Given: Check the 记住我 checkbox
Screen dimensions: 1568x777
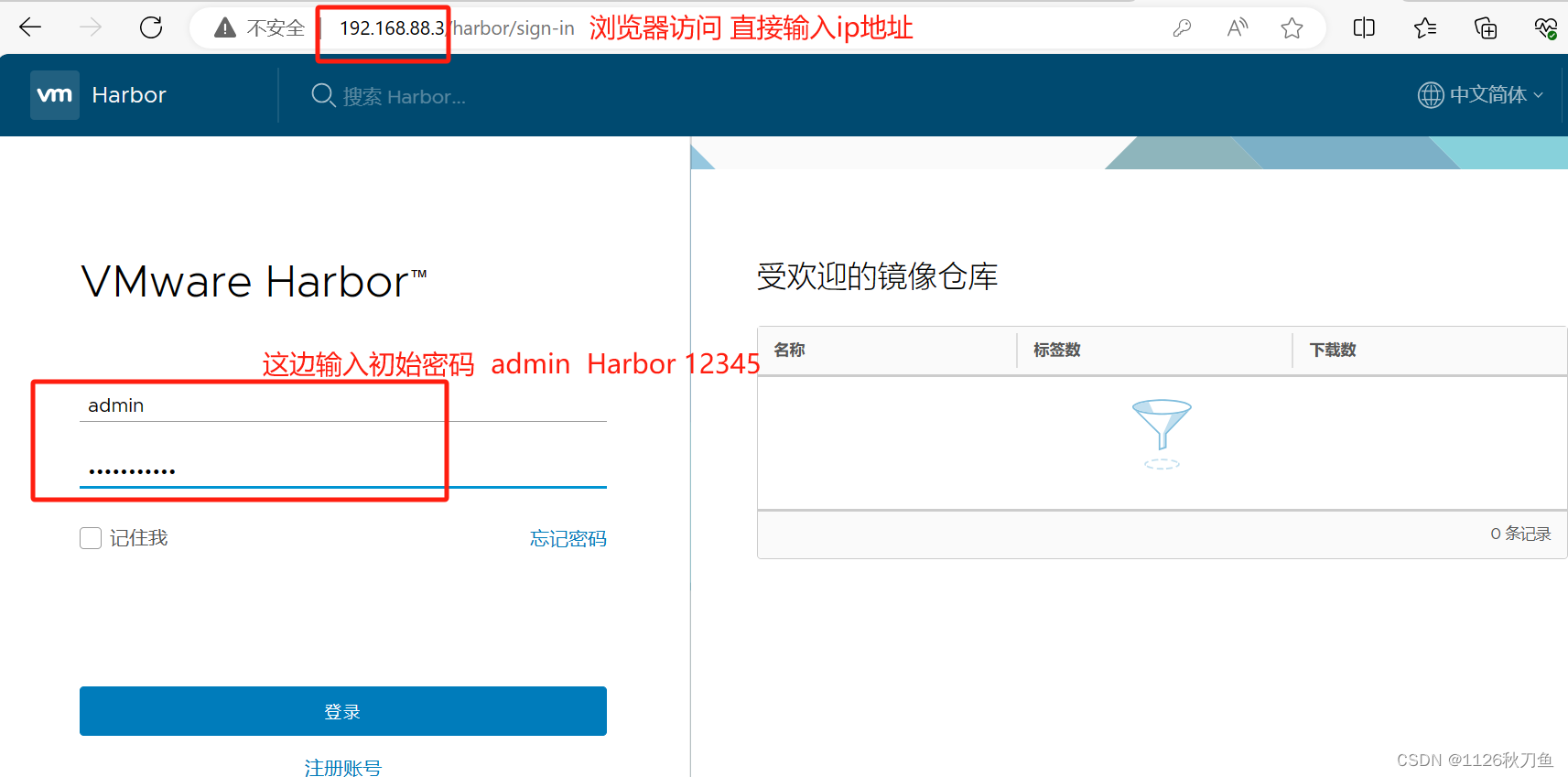Looking at the screenshot, I should (91, 538).
